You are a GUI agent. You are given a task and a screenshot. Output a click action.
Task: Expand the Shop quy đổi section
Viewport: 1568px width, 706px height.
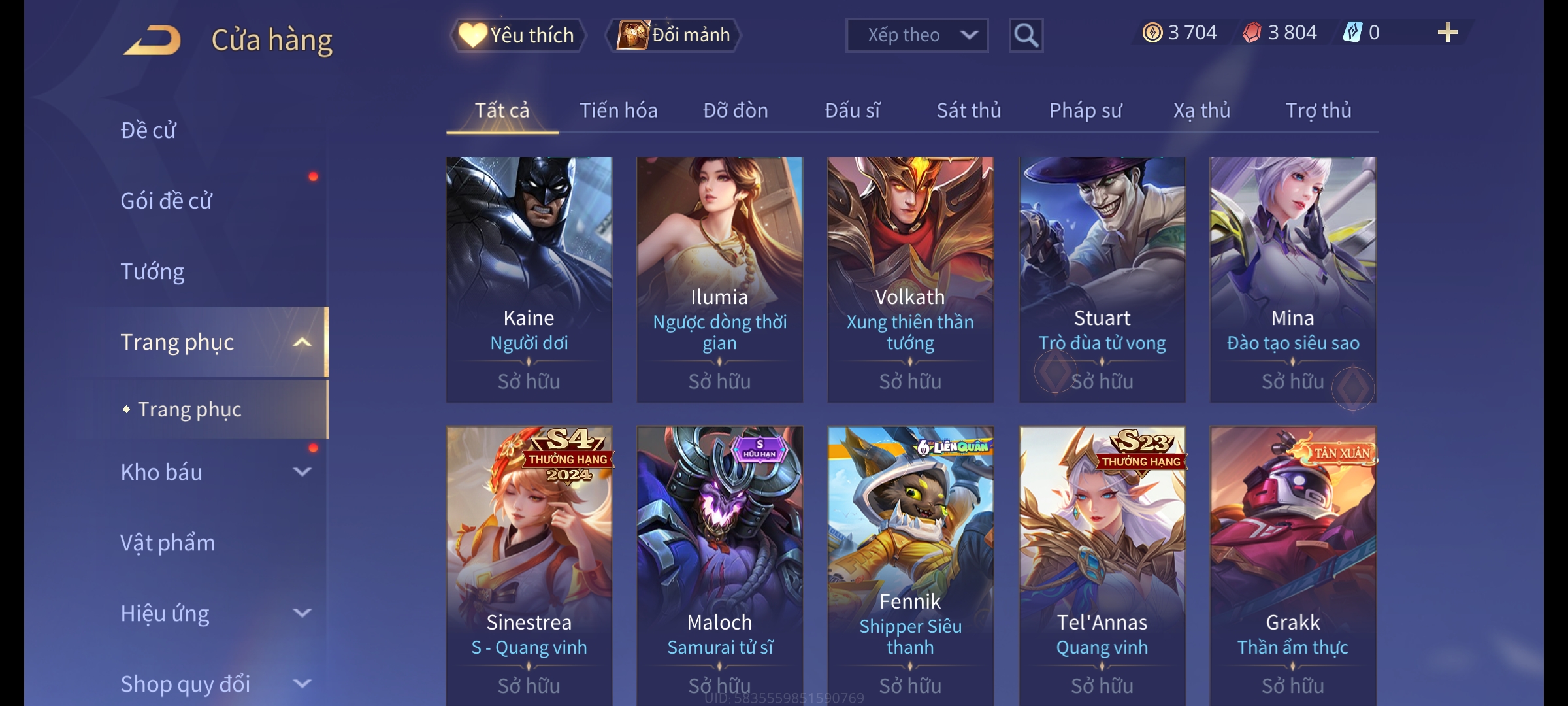pos(302,684)
